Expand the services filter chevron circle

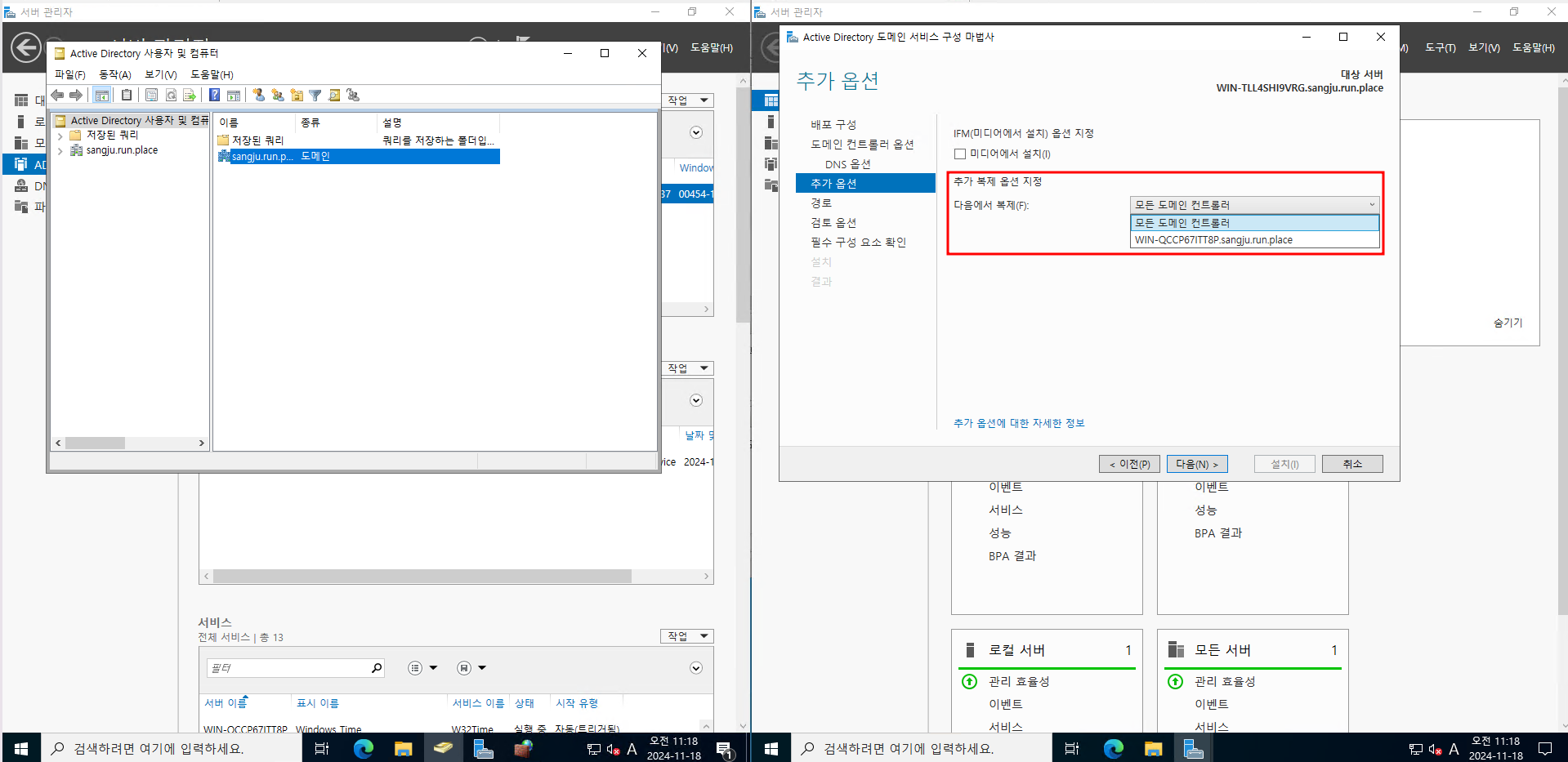(696, 668)
